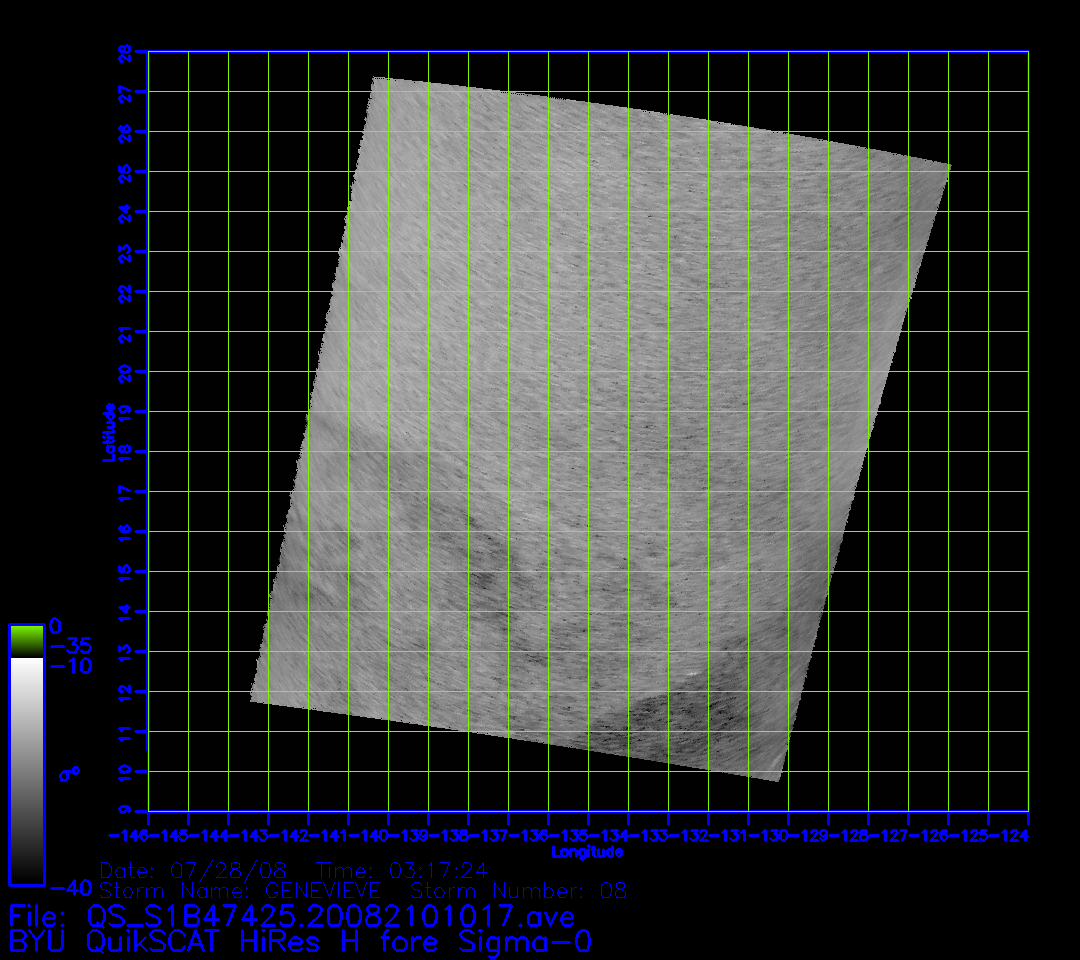Click the Storm Name GENEVIEVE text

pyautogui.click(x=239, y=890)
